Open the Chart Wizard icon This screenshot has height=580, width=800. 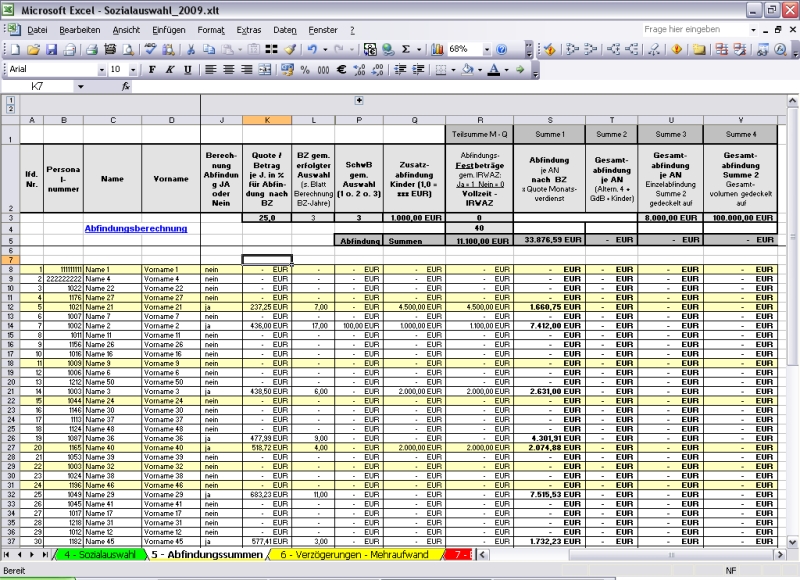click(x=437, y=49)
